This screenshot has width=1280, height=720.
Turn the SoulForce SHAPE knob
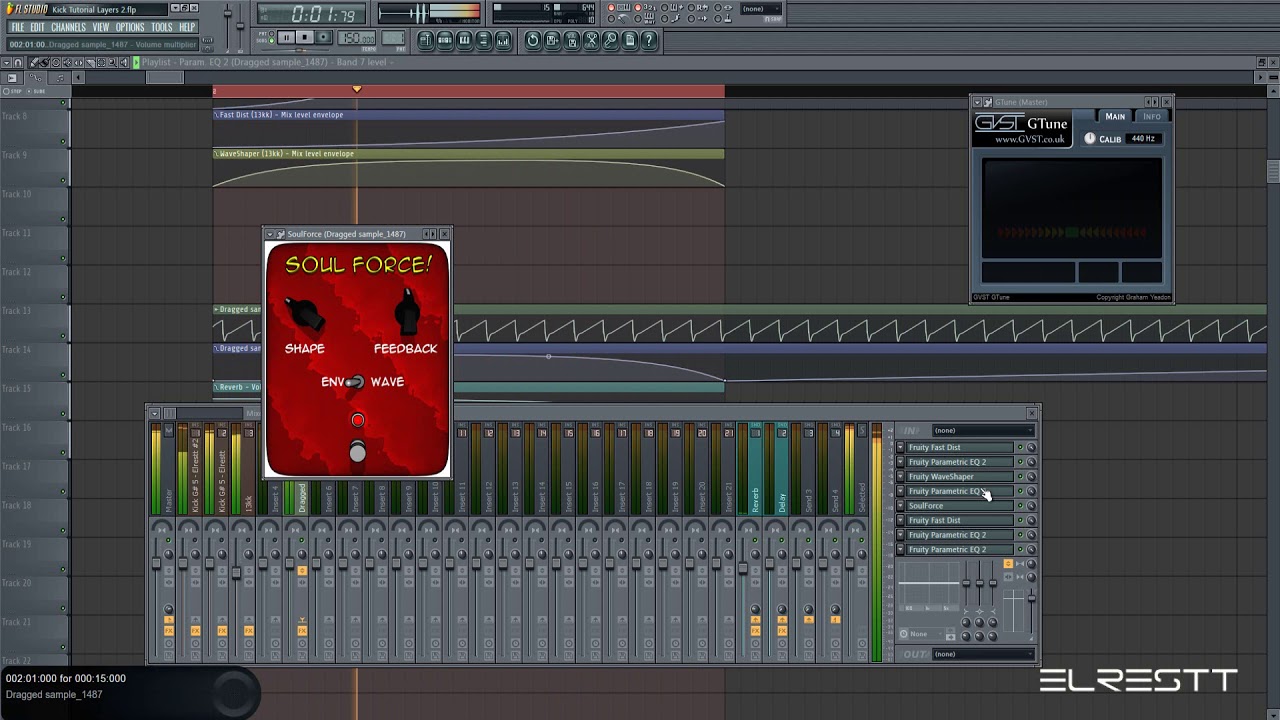(306, 314)
